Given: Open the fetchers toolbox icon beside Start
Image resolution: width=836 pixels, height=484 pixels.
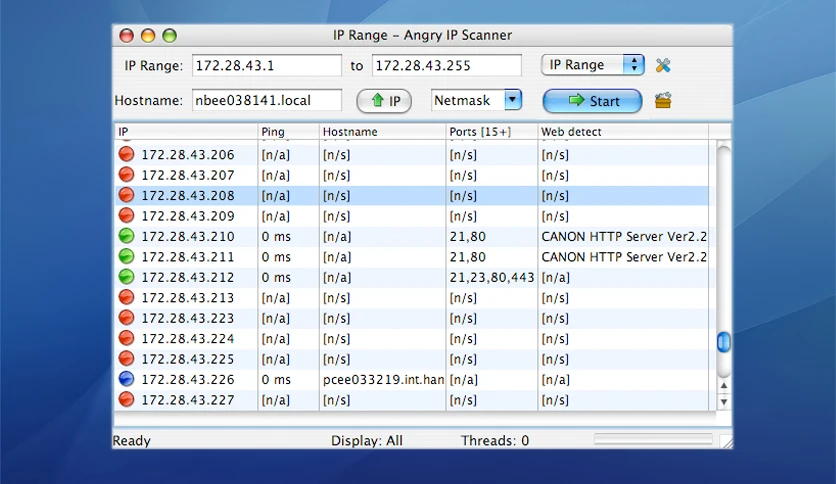Looking at the screenshot, I should click(663, 100).
